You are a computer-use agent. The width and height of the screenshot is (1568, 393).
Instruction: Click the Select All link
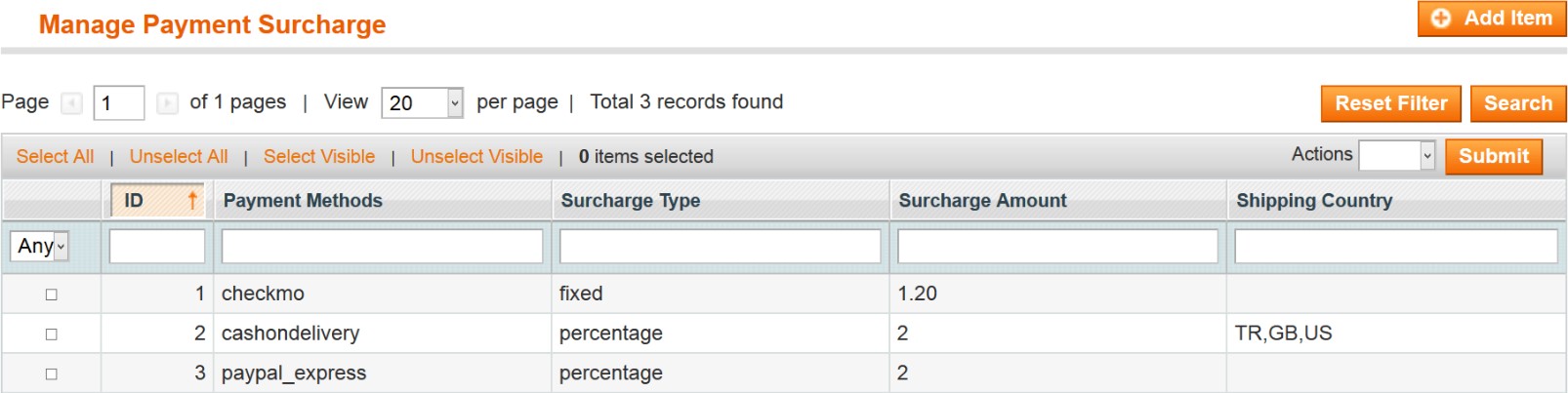pyautogui.click(x=55, y=156)
